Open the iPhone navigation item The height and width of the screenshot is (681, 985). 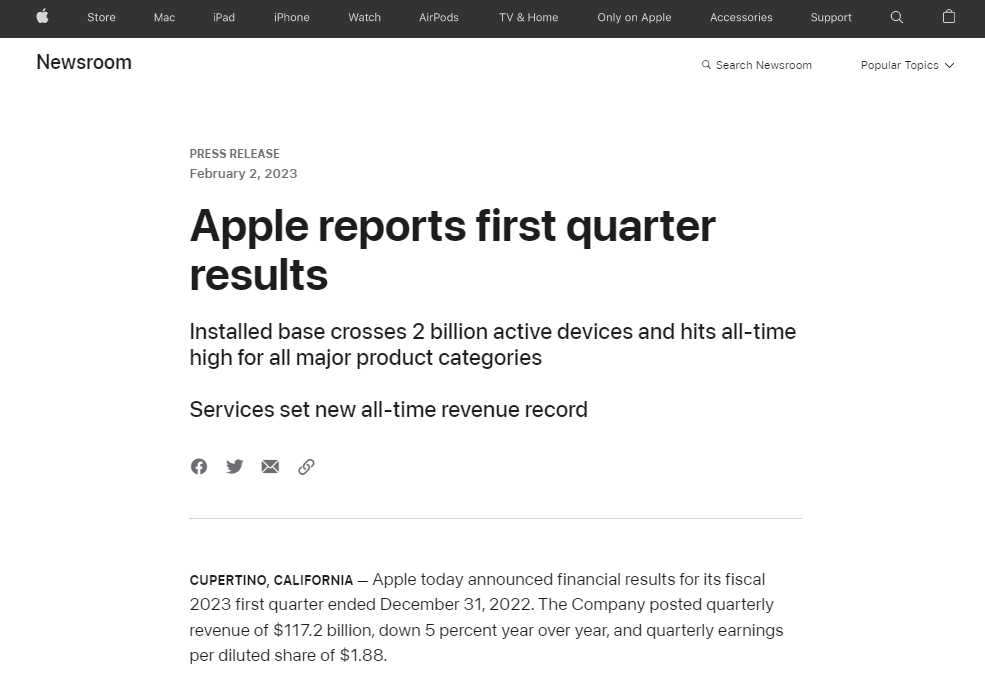tap(291, 17)
